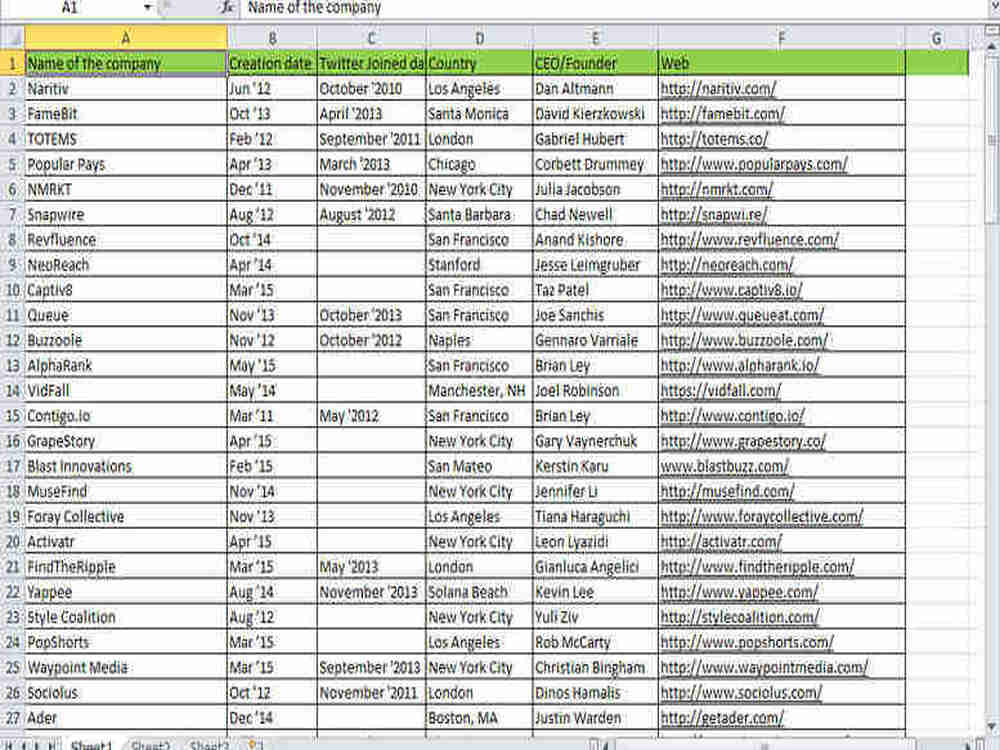Select the 'Name of the company' header cell
Viewport: 1000px width, 750px height.
[126, 63]
